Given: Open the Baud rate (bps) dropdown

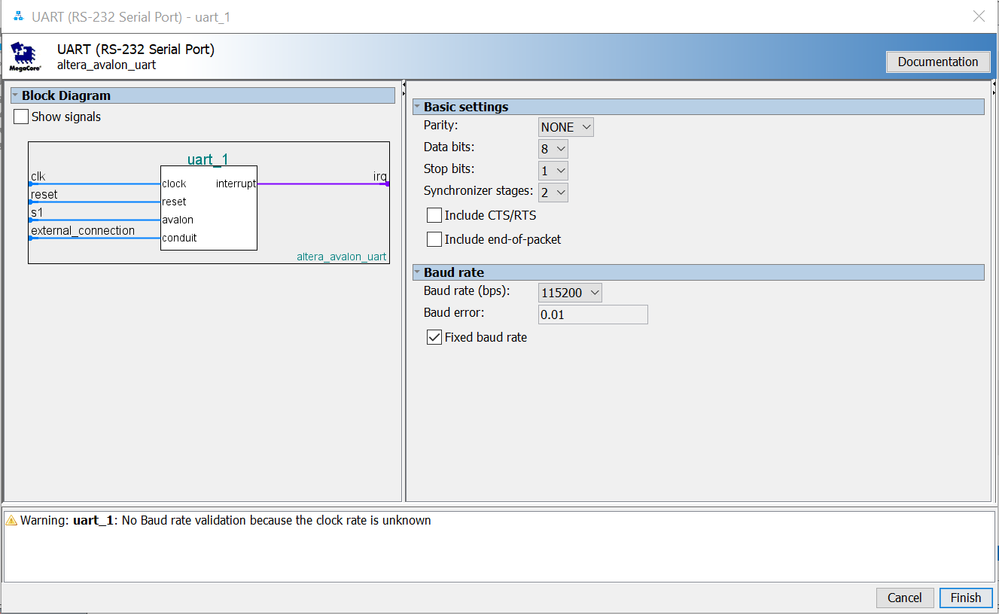Looking at the screenshot, I should 570,292.
